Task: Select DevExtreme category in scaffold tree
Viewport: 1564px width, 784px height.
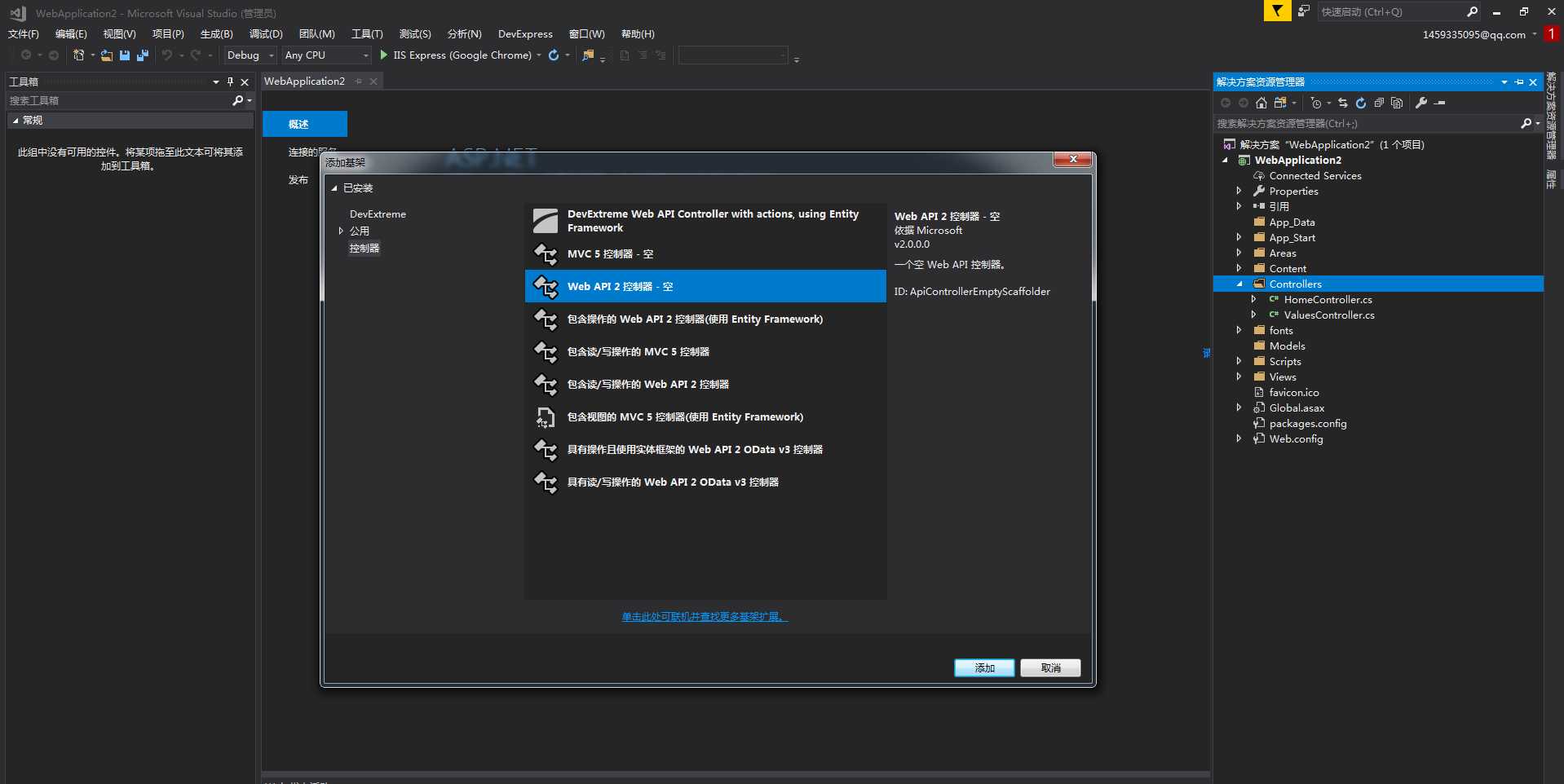Action: coord(378,214)
